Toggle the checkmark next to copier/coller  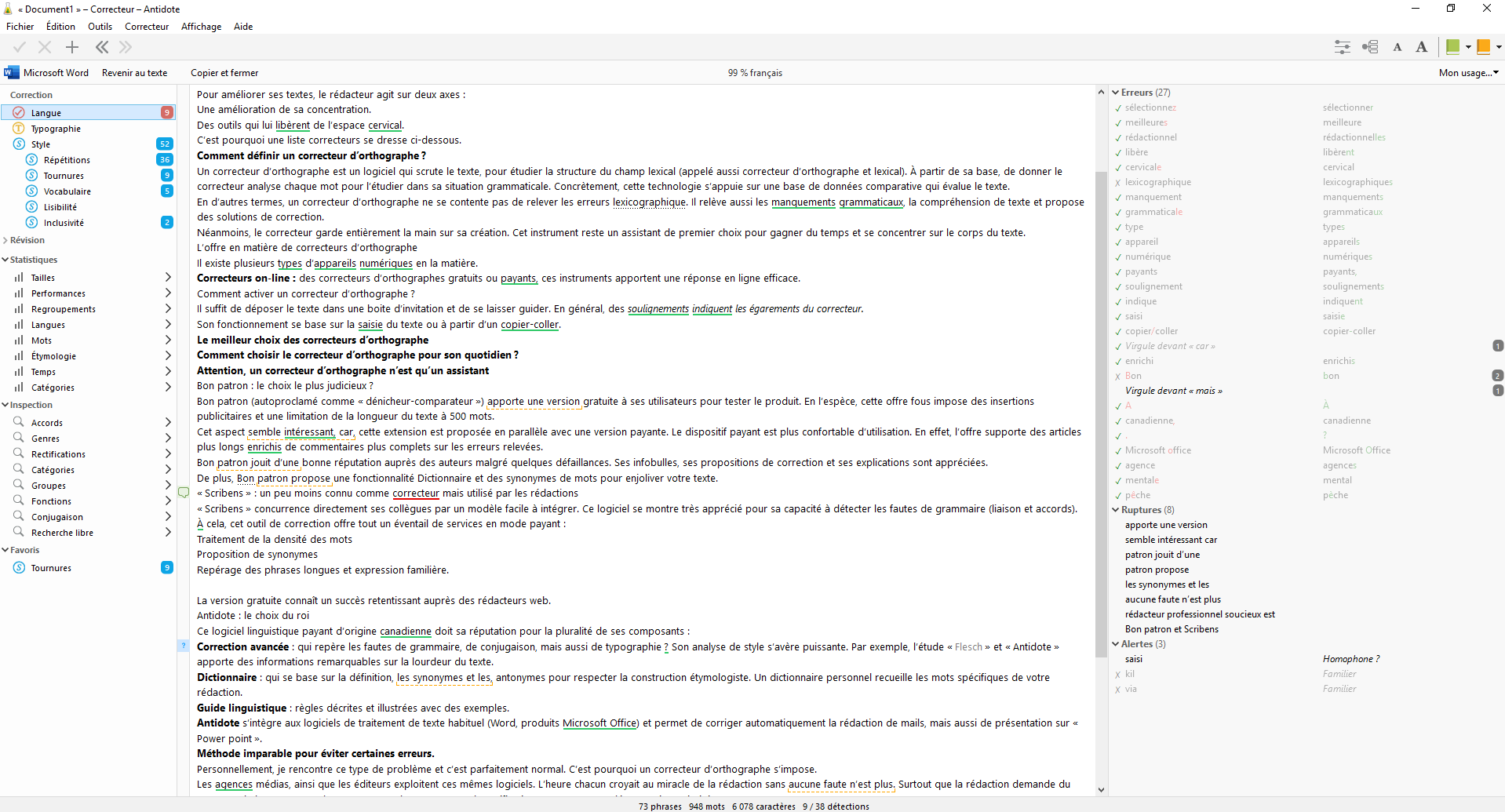coord(1118,331)
